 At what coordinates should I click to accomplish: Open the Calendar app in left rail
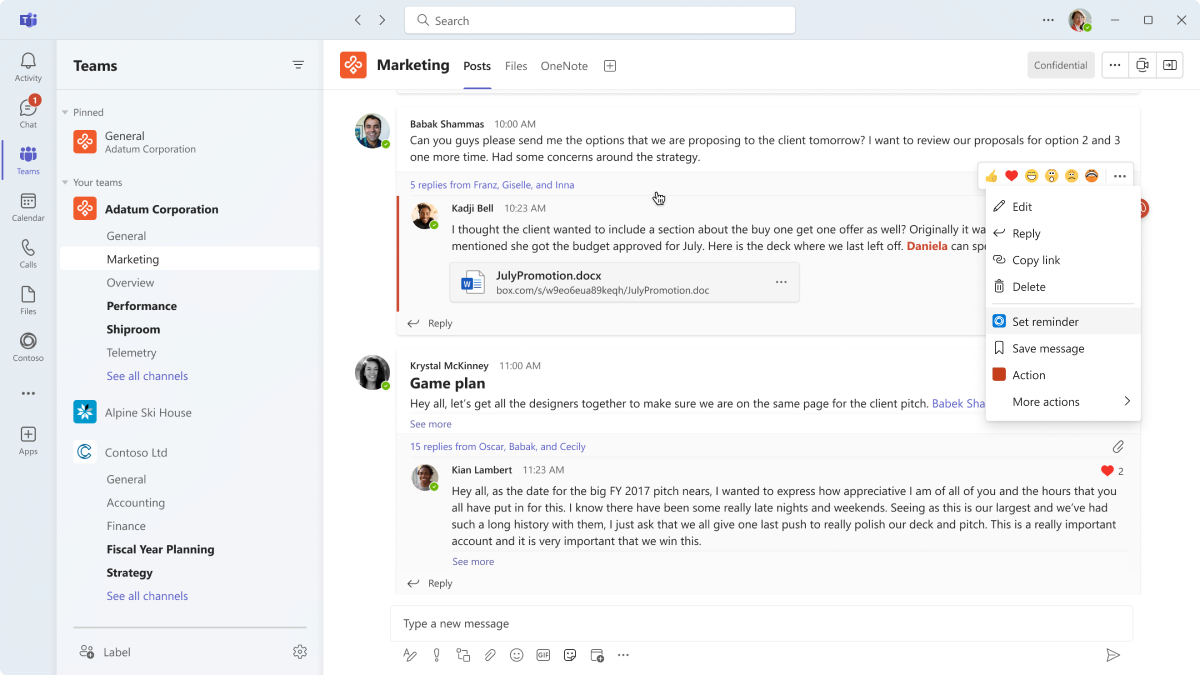tap(28, 207)
